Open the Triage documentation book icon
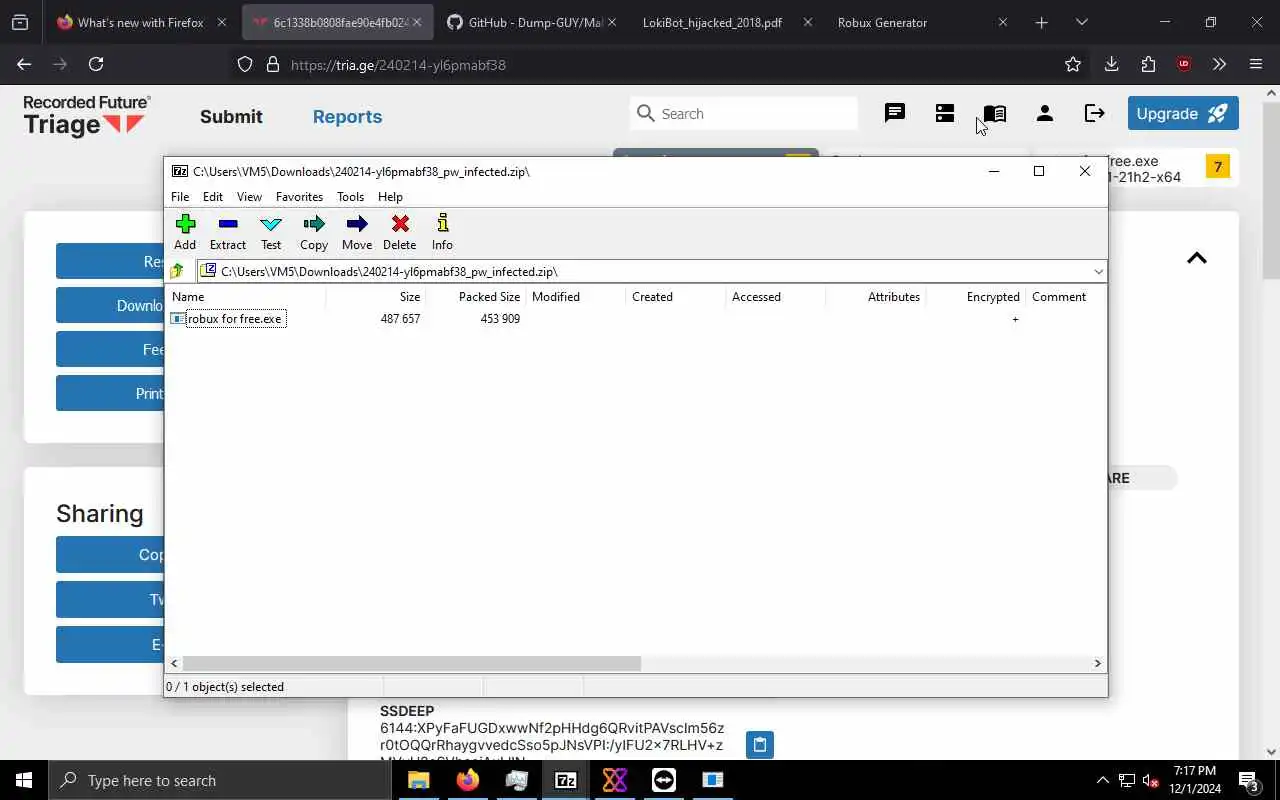The height and width of the screenshot is (800, 1280). point(995,113)
